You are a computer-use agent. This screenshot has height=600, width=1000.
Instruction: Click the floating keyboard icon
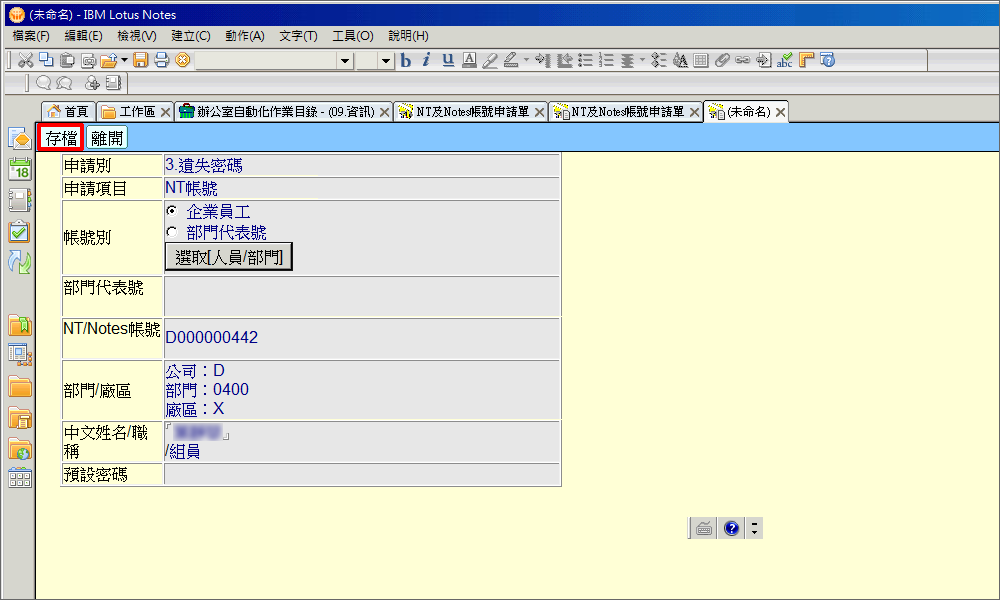pyautogui.click(x=704, y=528)
